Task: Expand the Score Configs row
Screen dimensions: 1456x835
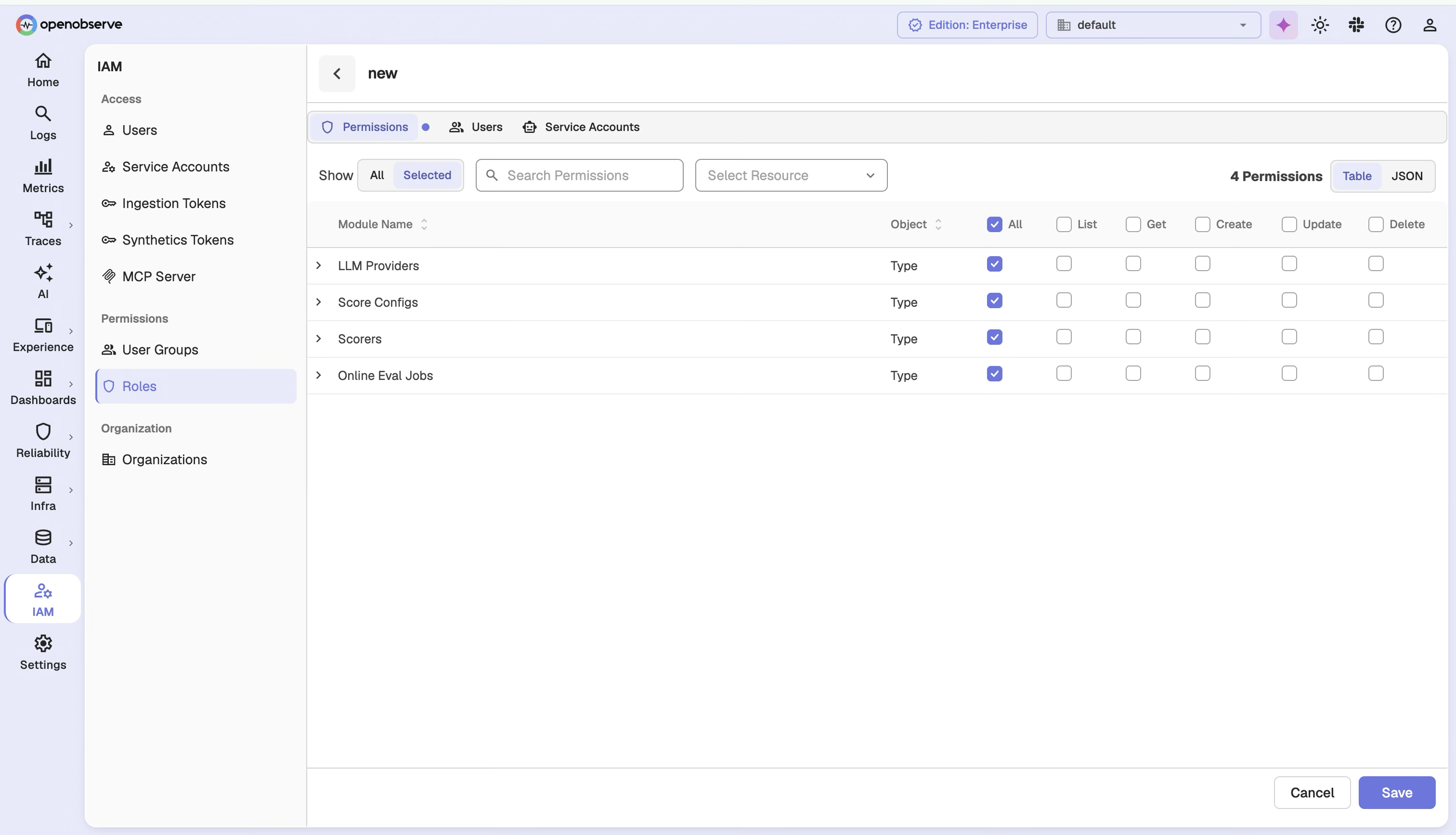Action: pos(319,302)
